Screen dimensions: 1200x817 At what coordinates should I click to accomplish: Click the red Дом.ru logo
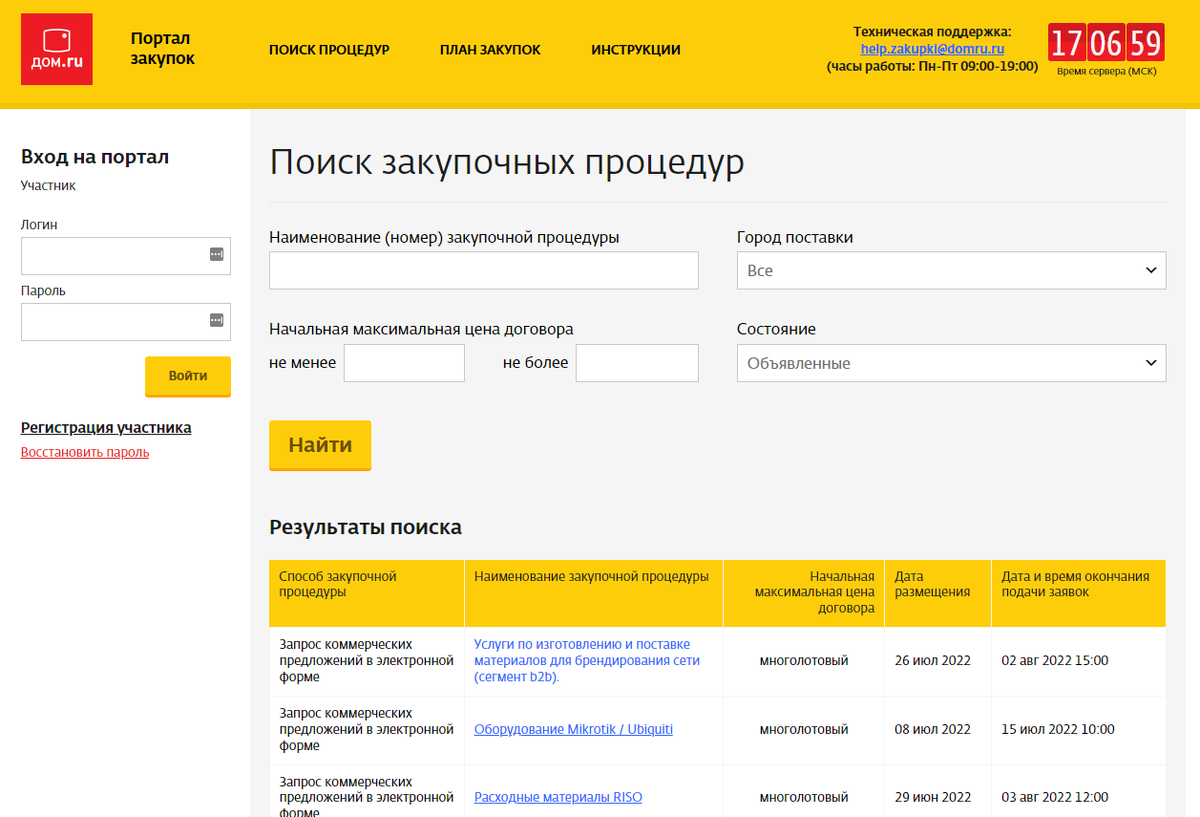pyautogui.click(x=57, y=49)
